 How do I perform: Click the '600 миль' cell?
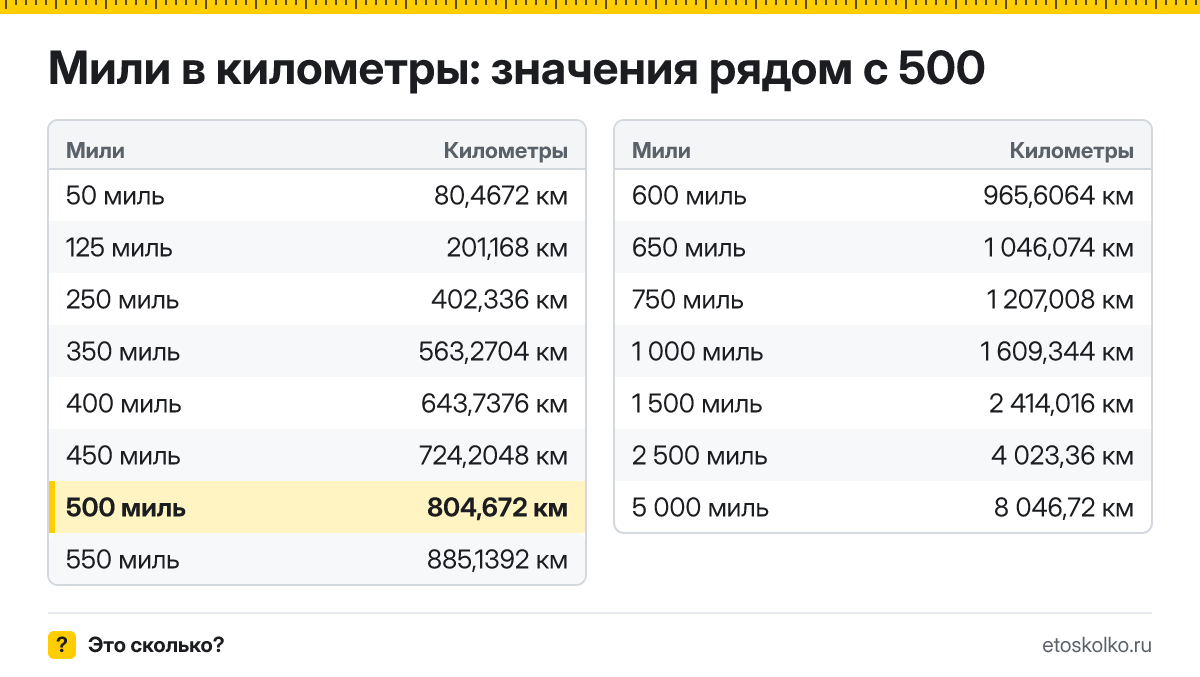689,195
